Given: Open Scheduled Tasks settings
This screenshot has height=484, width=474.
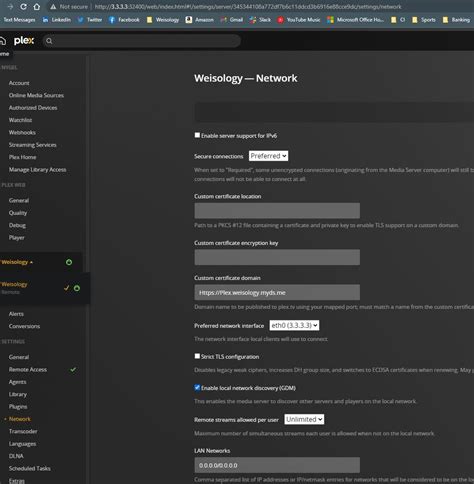Looking at the screenshot, I should (30, 469).
